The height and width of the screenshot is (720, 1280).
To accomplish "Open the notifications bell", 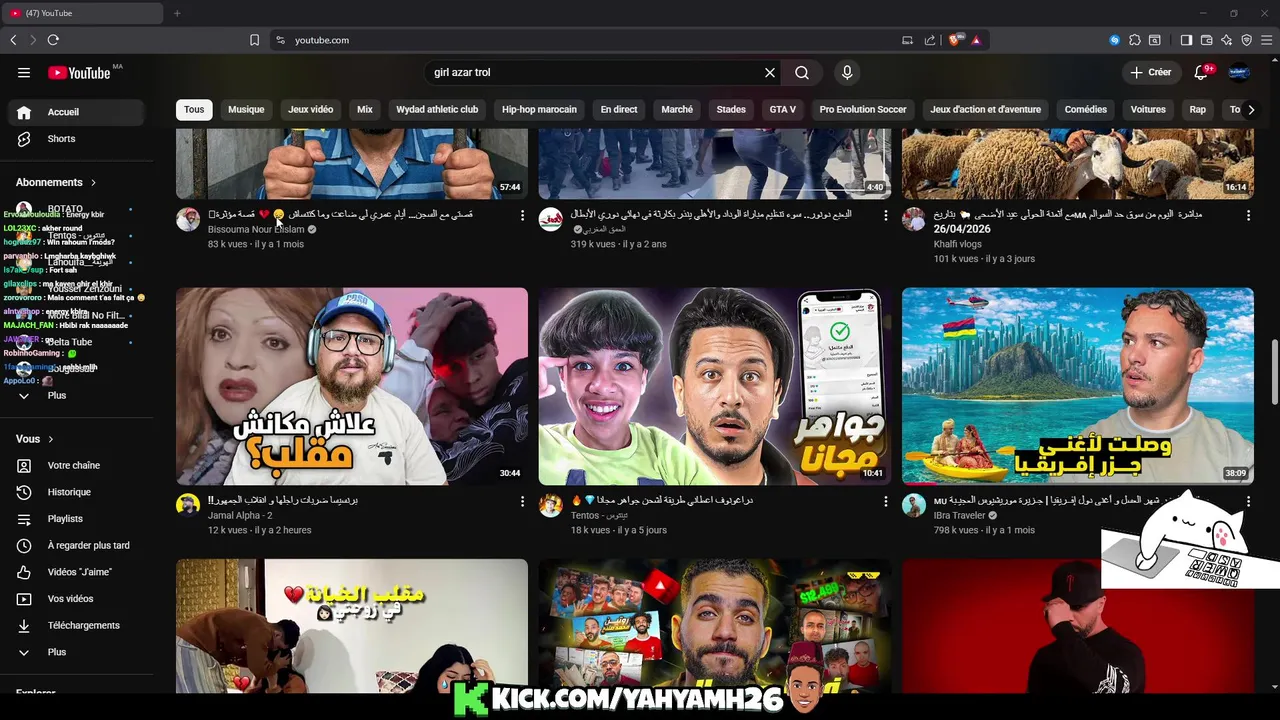I will [1203, 72].
